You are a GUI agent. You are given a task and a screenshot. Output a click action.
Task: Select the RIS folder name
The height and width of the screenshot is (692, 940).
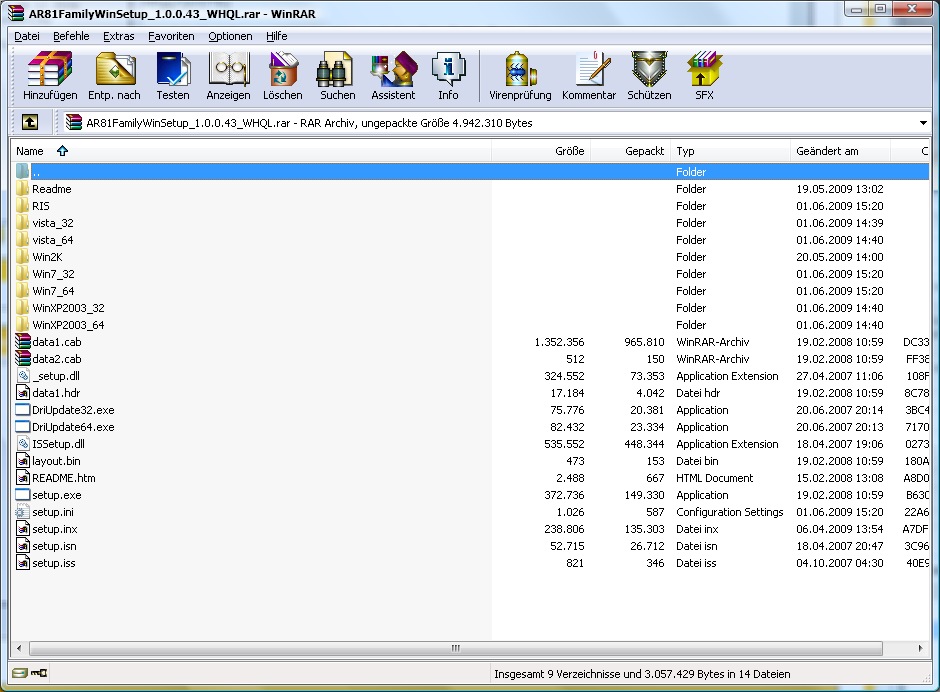pos(41,206)
